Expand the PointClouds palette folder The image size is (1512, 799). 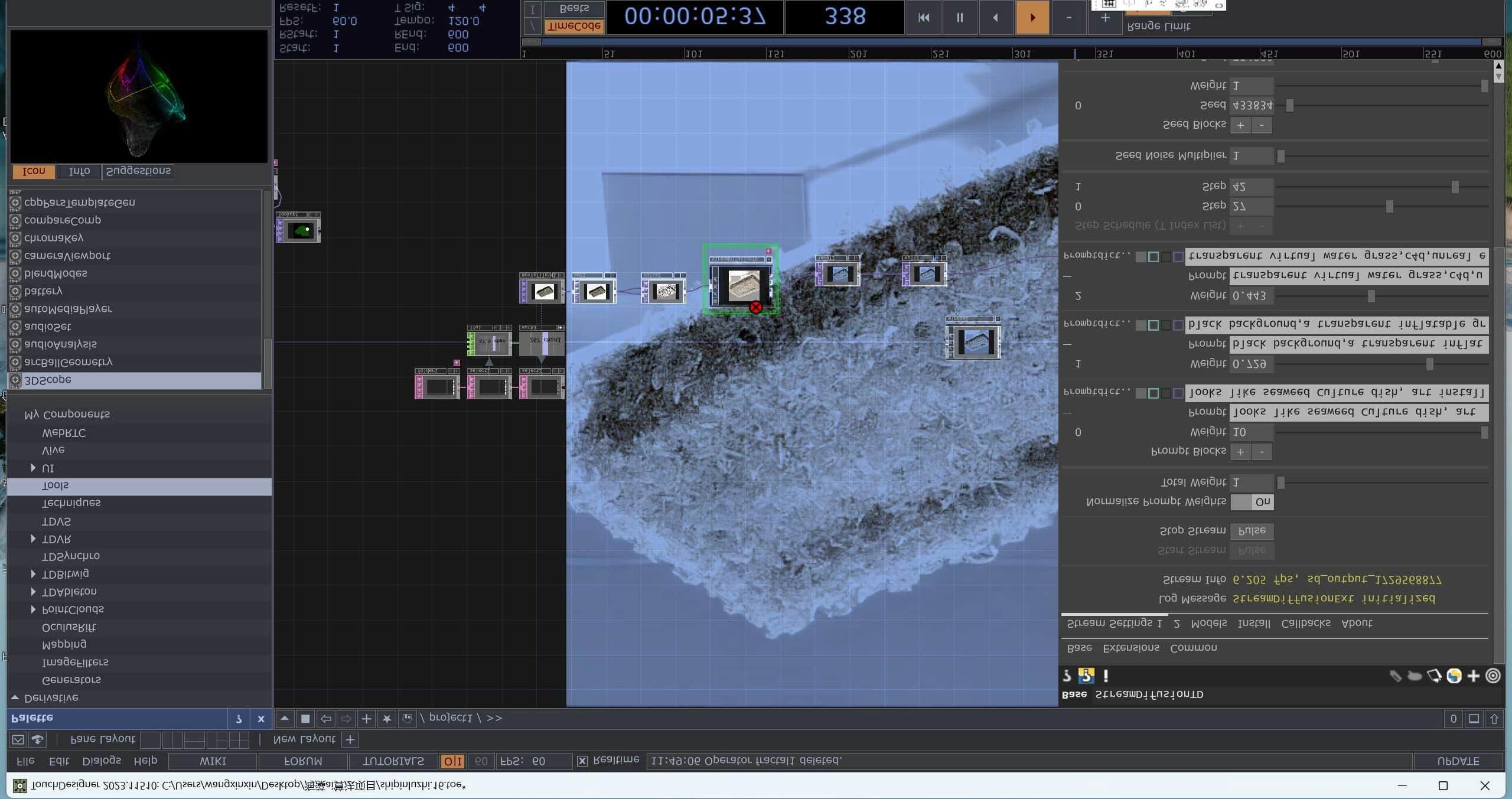click(x=33, y=609)
